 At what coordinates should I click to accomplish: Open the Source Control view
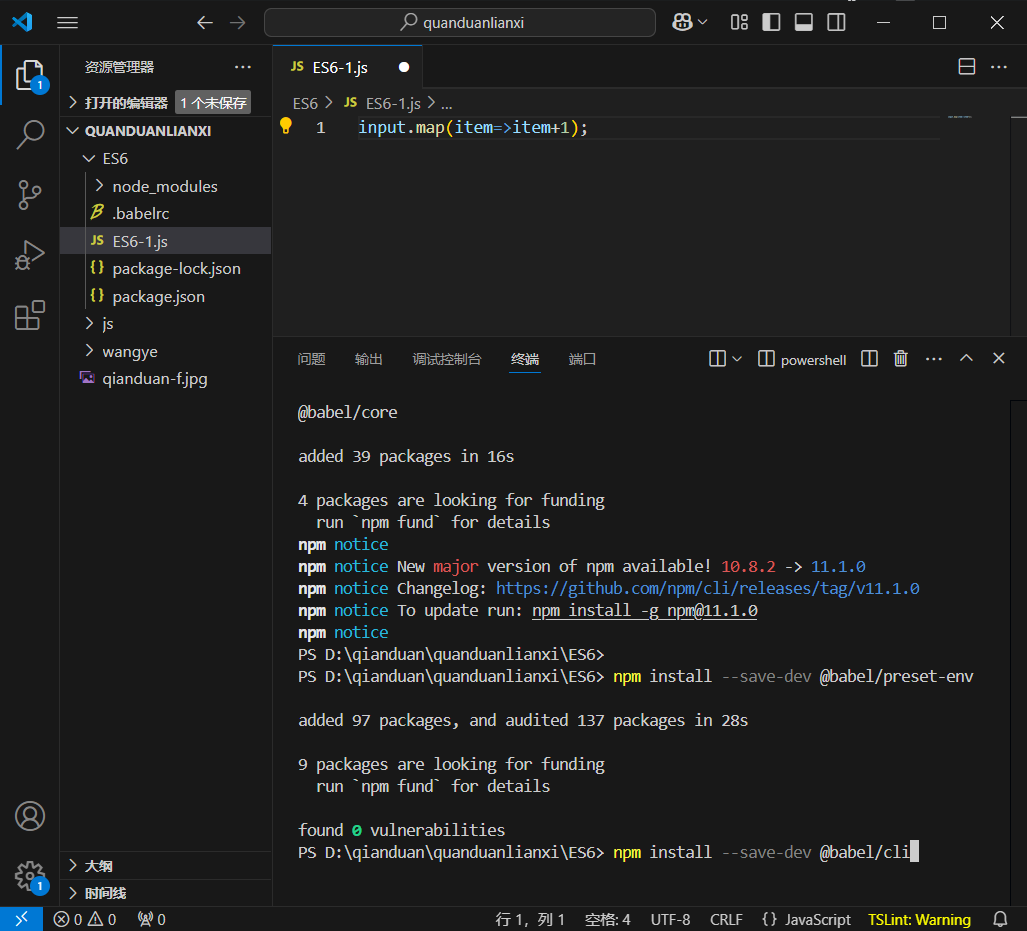(30, 195)
